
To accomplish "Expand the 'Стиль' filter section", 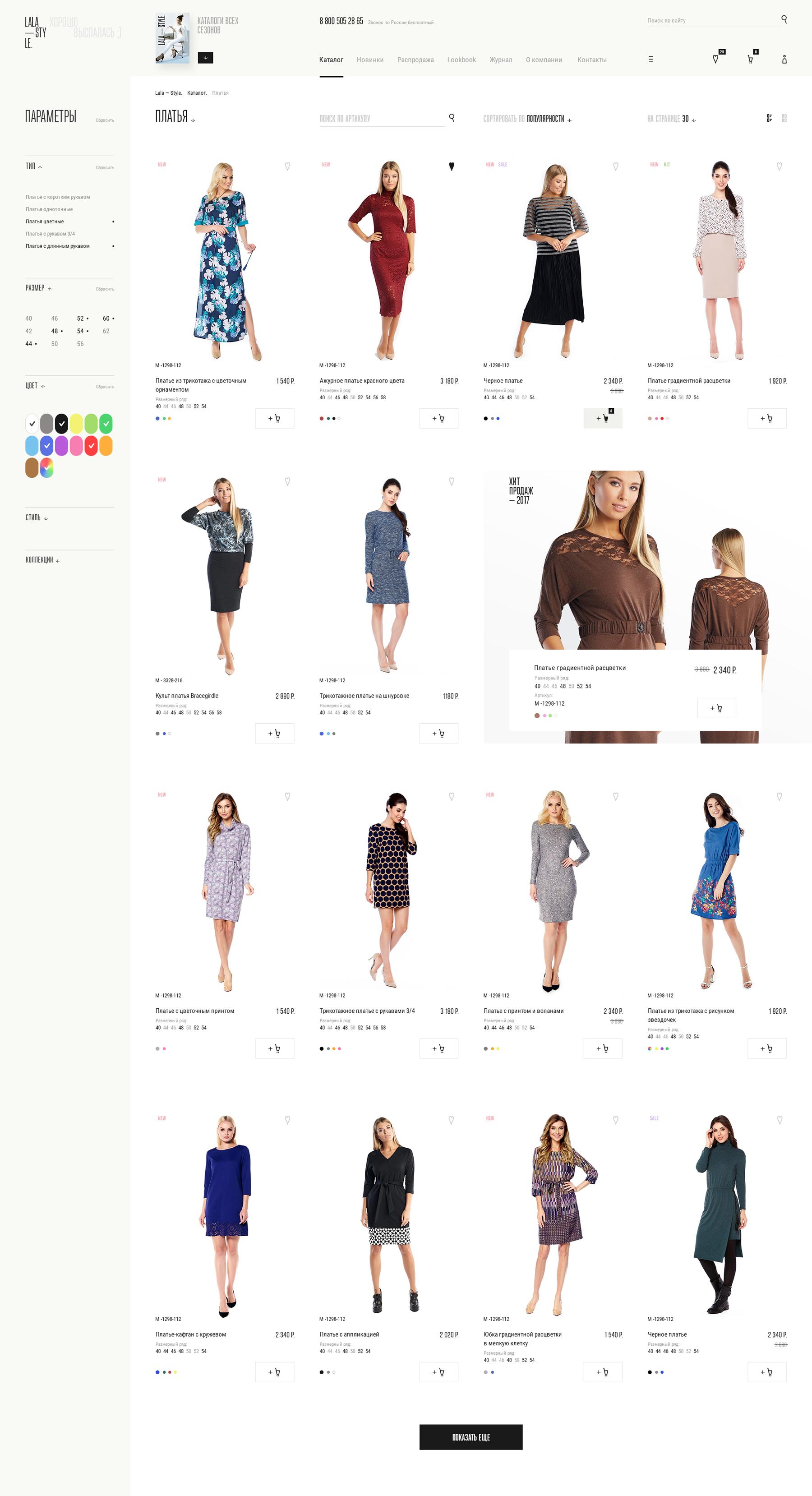I will pos(37,517).
